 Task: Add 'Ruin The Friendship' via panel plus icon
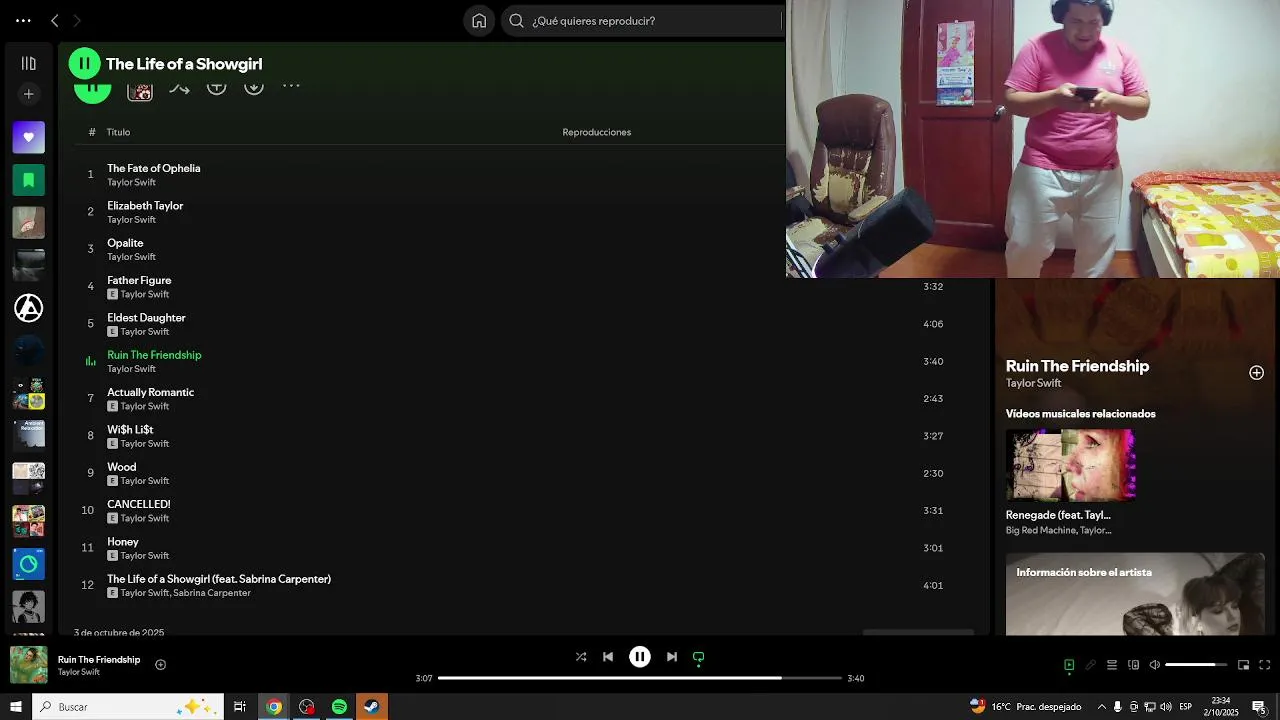coord(1256,372)
